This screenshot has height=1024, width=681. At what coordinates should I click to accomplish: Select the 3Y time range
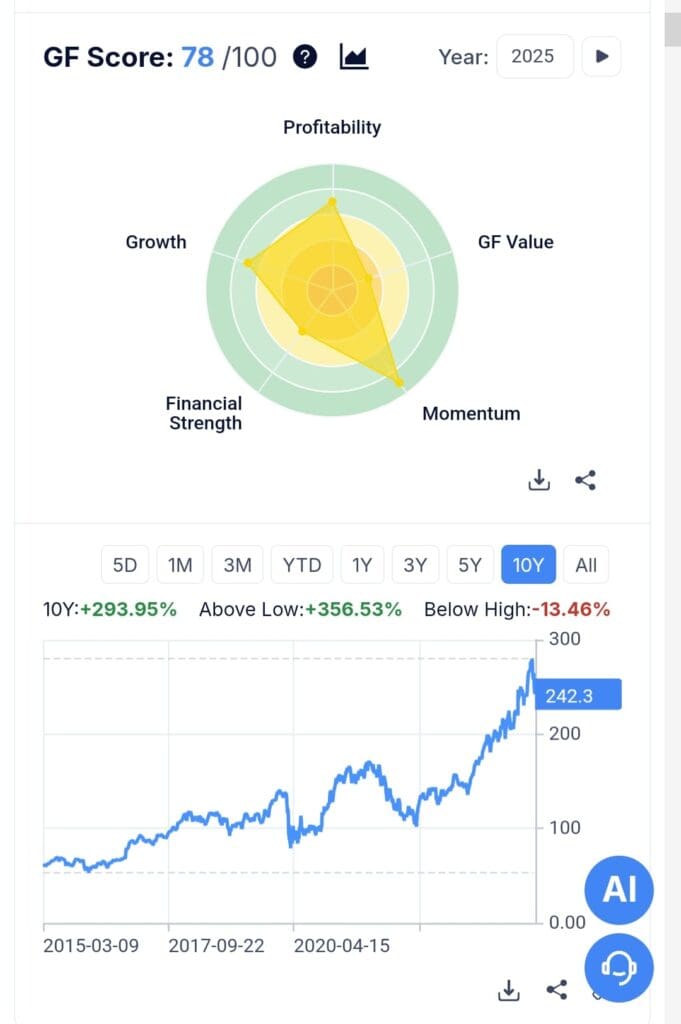coord(415,565)
